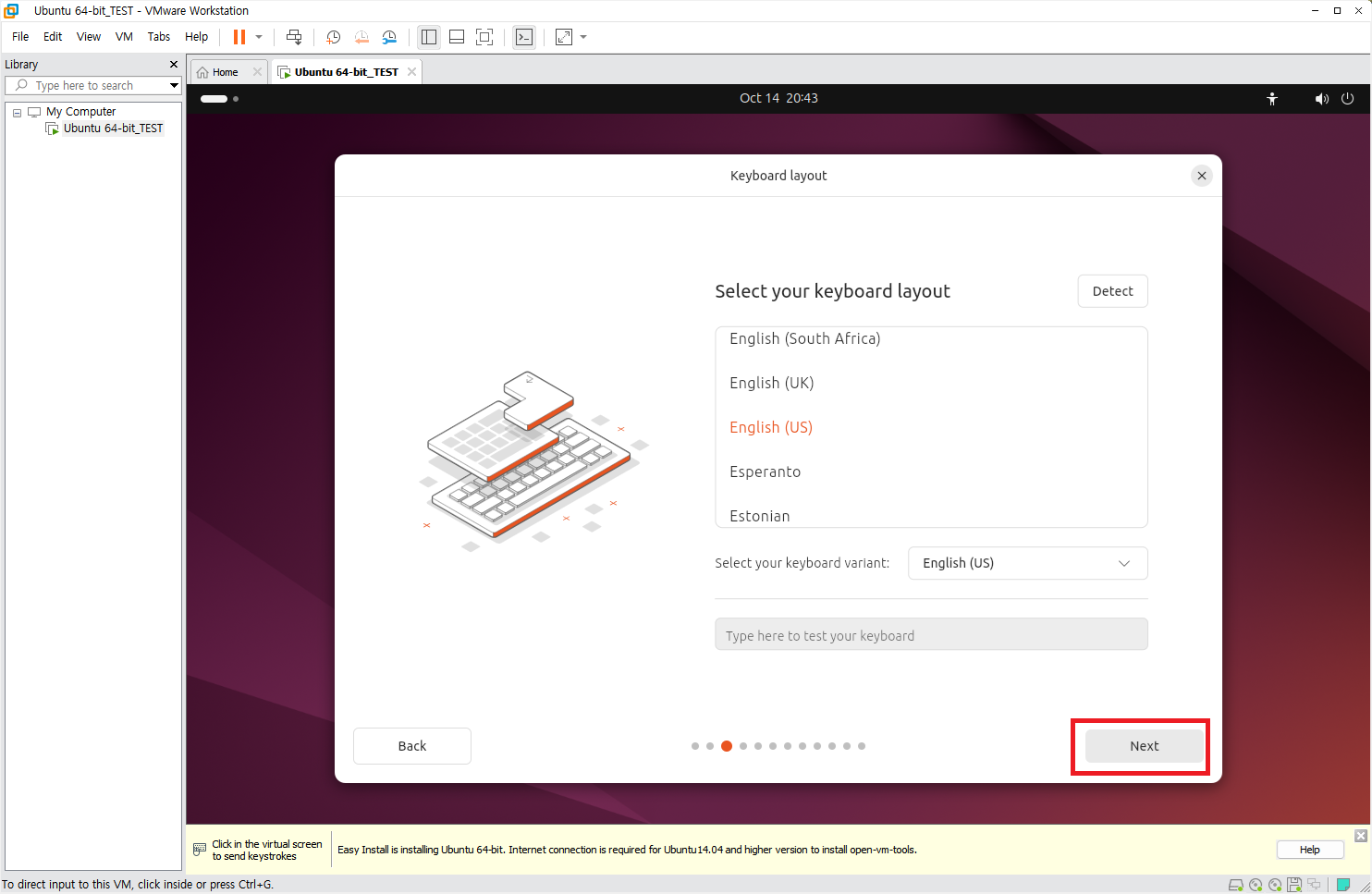Open the Tabs menu
The height and width of the screenshot is (894, 1372).
[159, 37]
